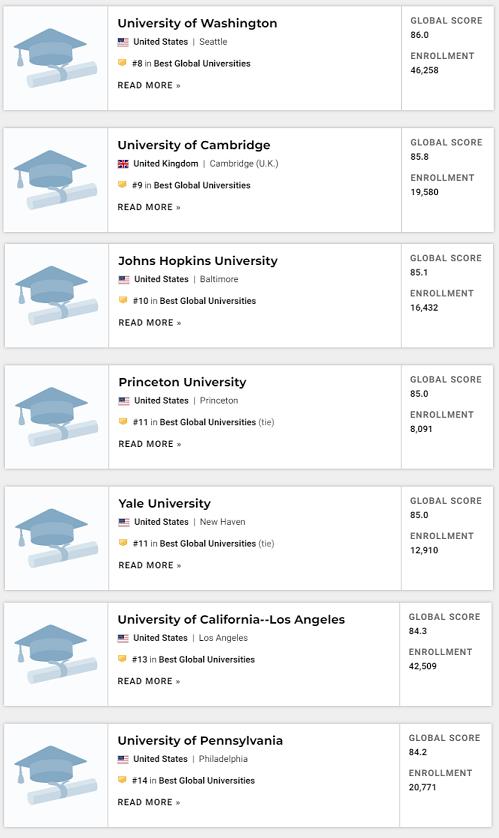Open University of Washington title link
Viewport: 499px width, 838px height.
point(197,23)
